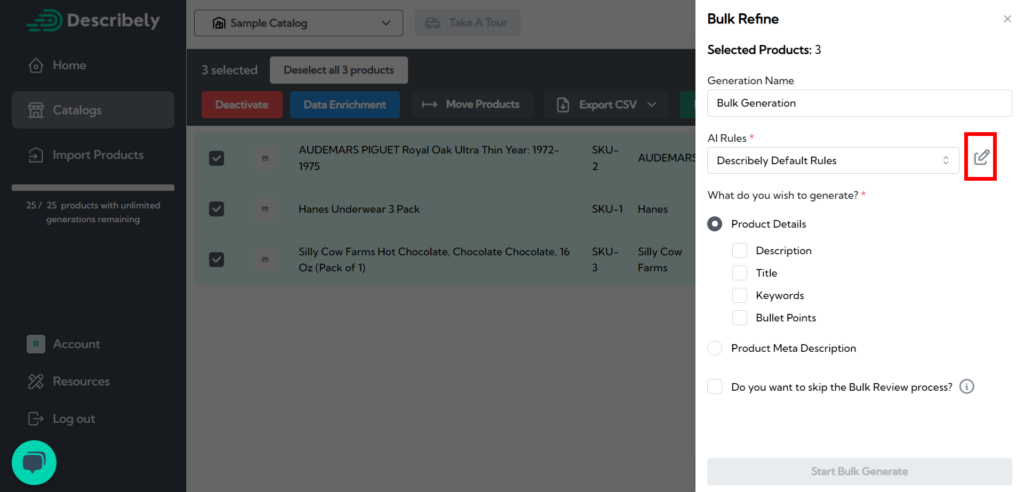The image size is (1024, 492).
Task: Go to Catalogs in the sidebar
Action: pyautogui.click(x=92, y=110)
